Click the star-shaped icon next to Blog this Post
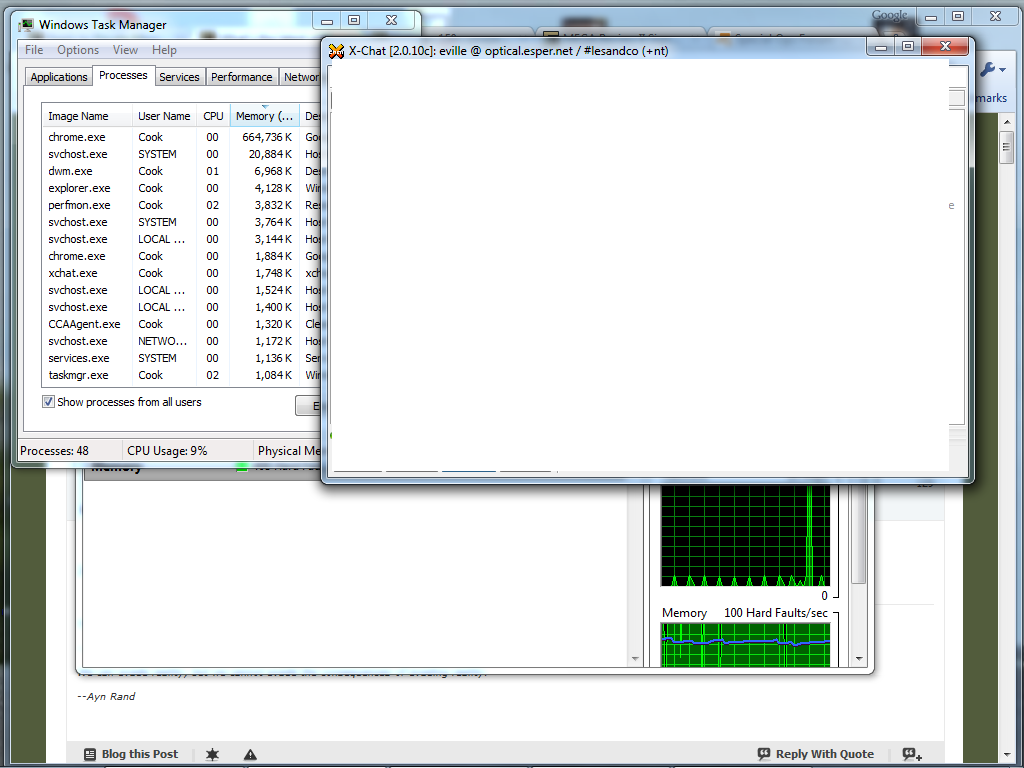1024x768 pixels. click(x=212, y=754)
